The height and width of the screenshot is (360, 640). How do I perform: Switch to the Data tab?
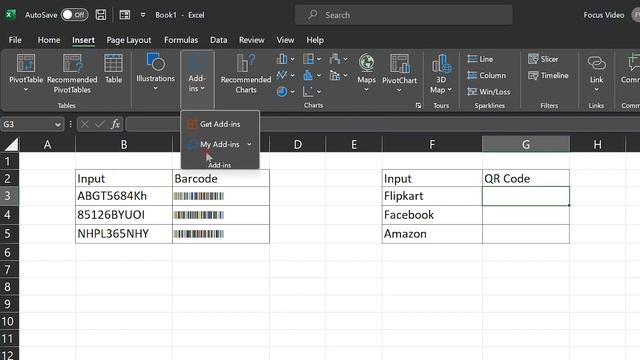218,40
